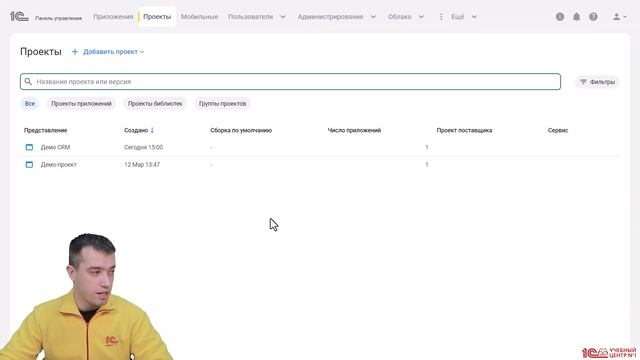
Task: Open the Добавить проект dropdown
Action: pos(113,52)
